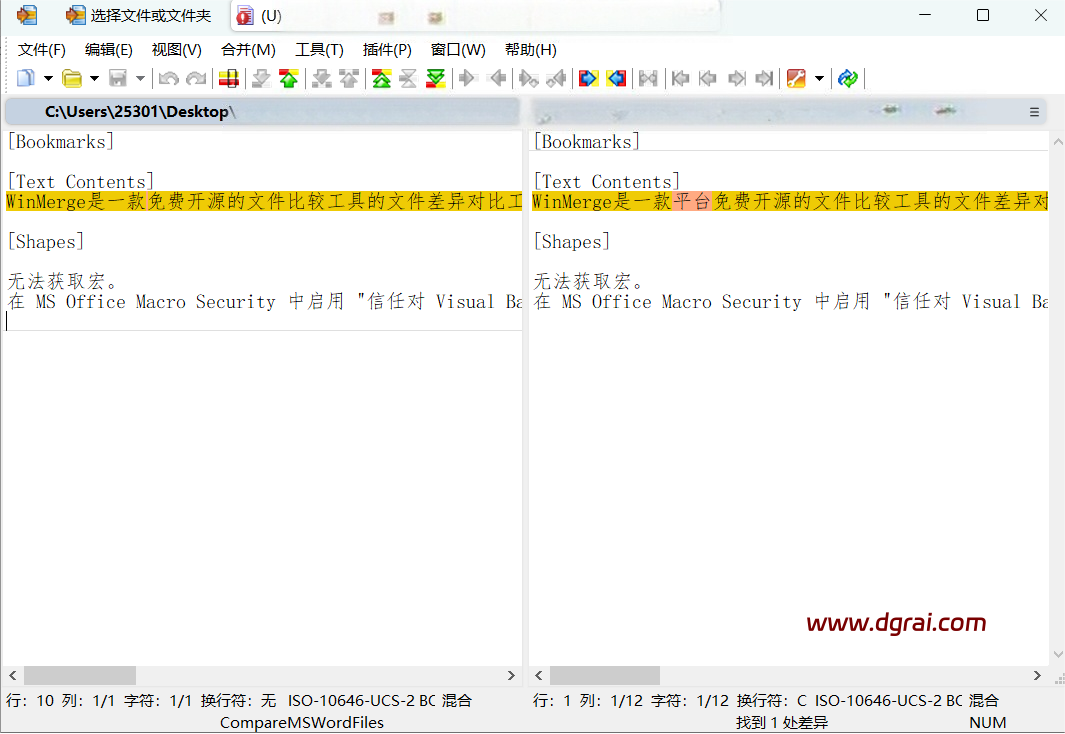The width and height of the screenshot is (1065, 734).
Task: Open the Options wrench dropdown arrow
Action: (x=819, y=78)
